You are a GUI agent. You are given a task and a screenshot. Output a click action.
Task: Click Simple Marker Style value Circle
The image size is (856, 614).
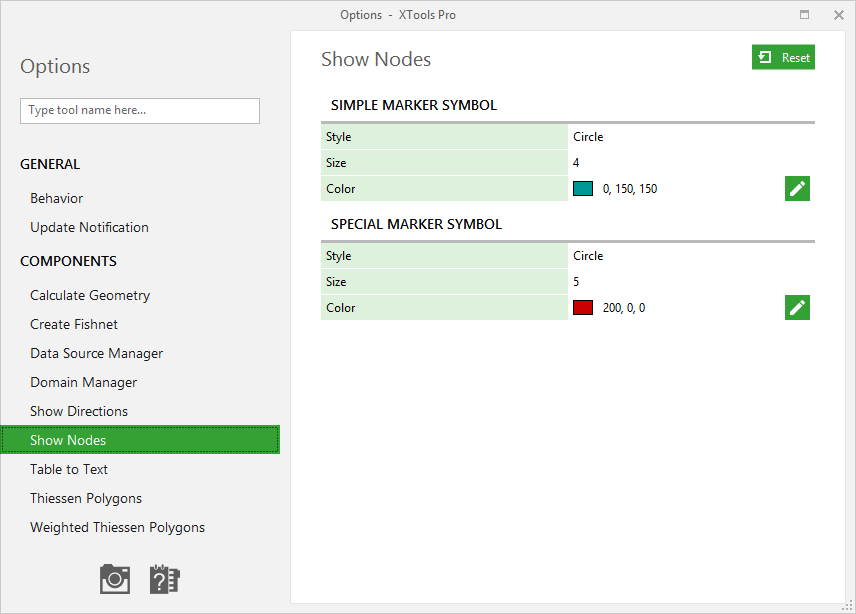[x=588, y=137]
